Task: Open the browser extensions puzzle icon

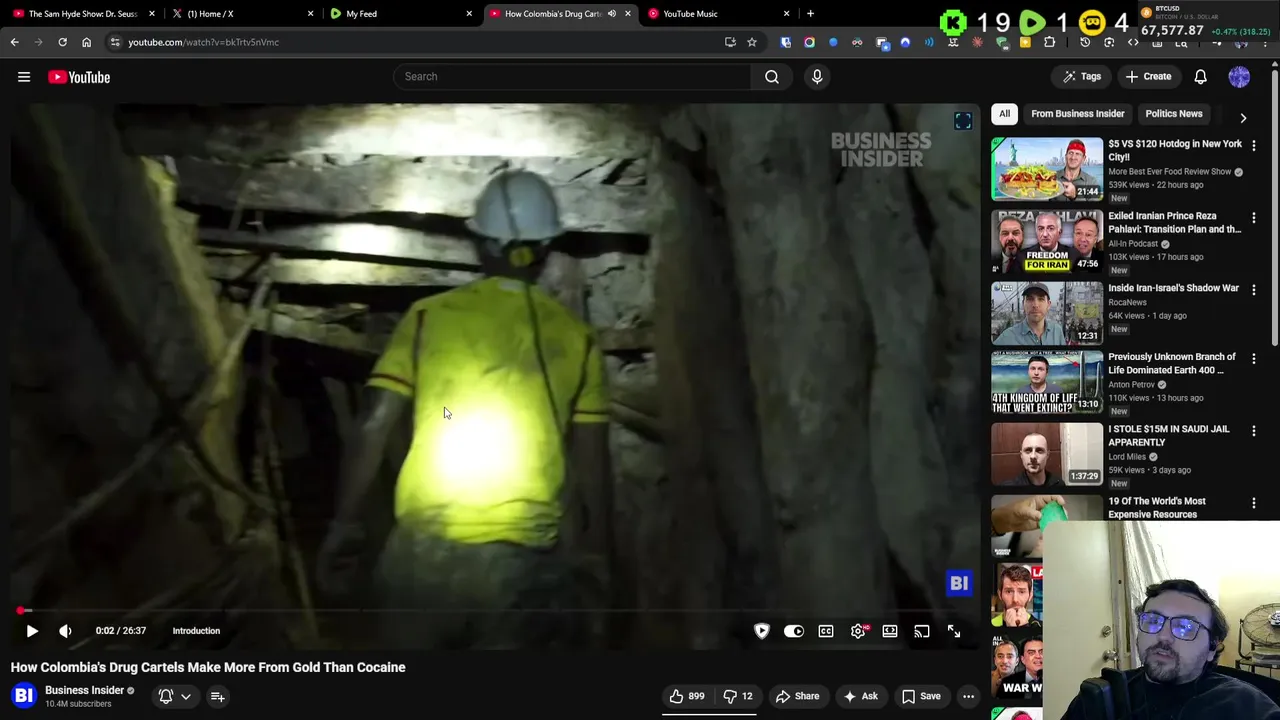Action: click(x=1049, y=42)
